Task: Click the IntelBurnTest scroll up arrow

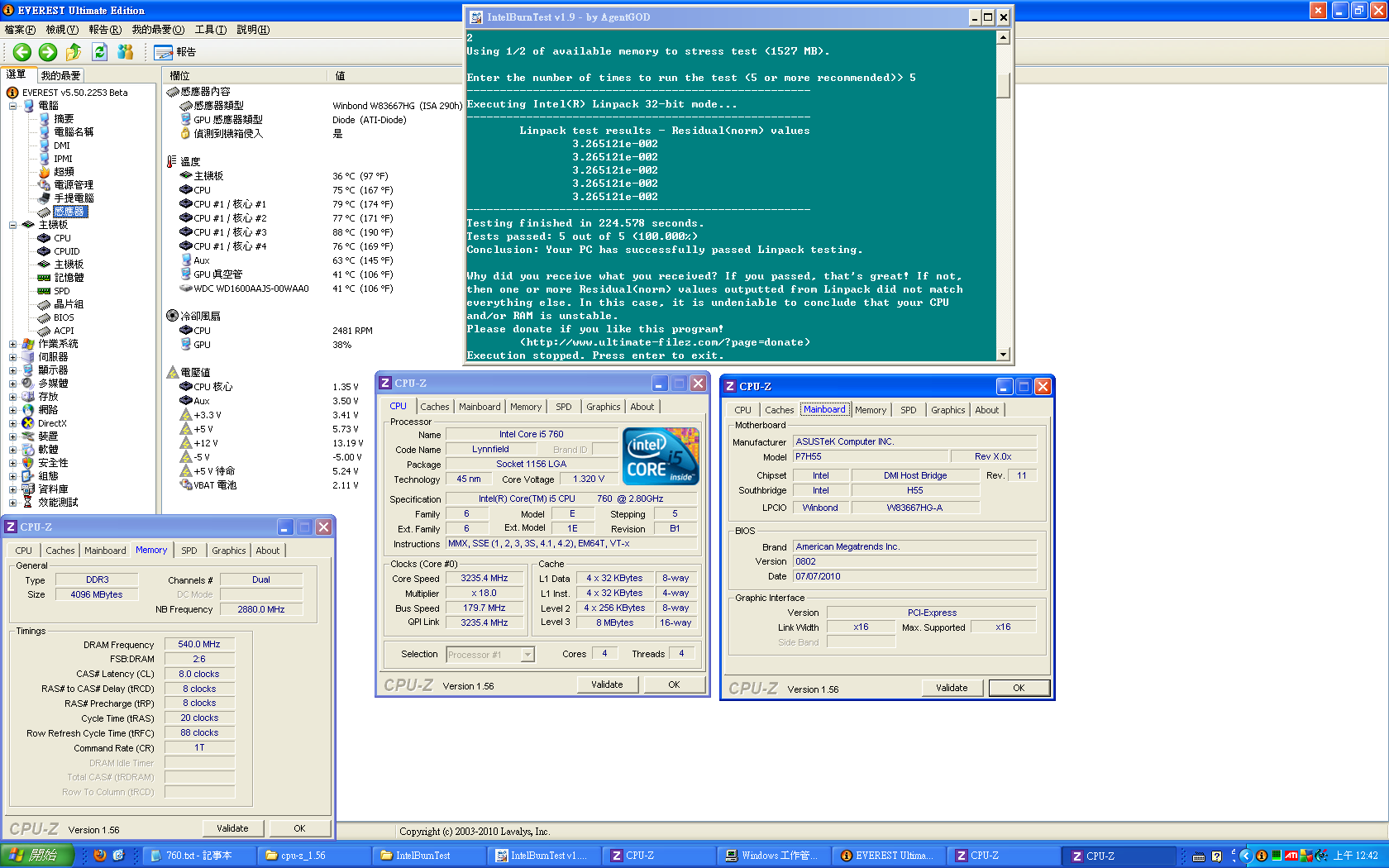Action: 1004,37
